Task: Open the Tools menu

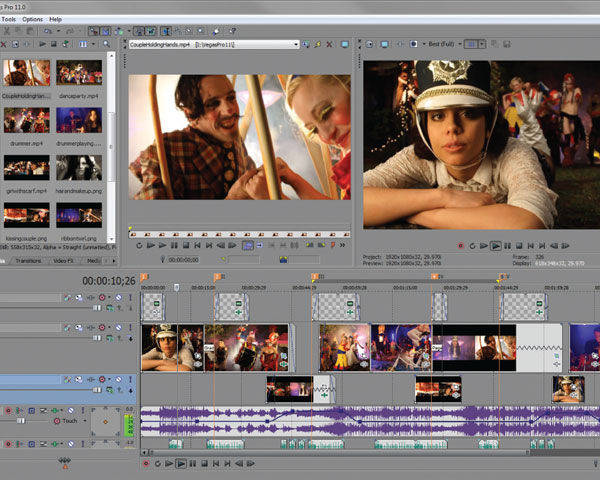Action: click(x=8, y=19)
